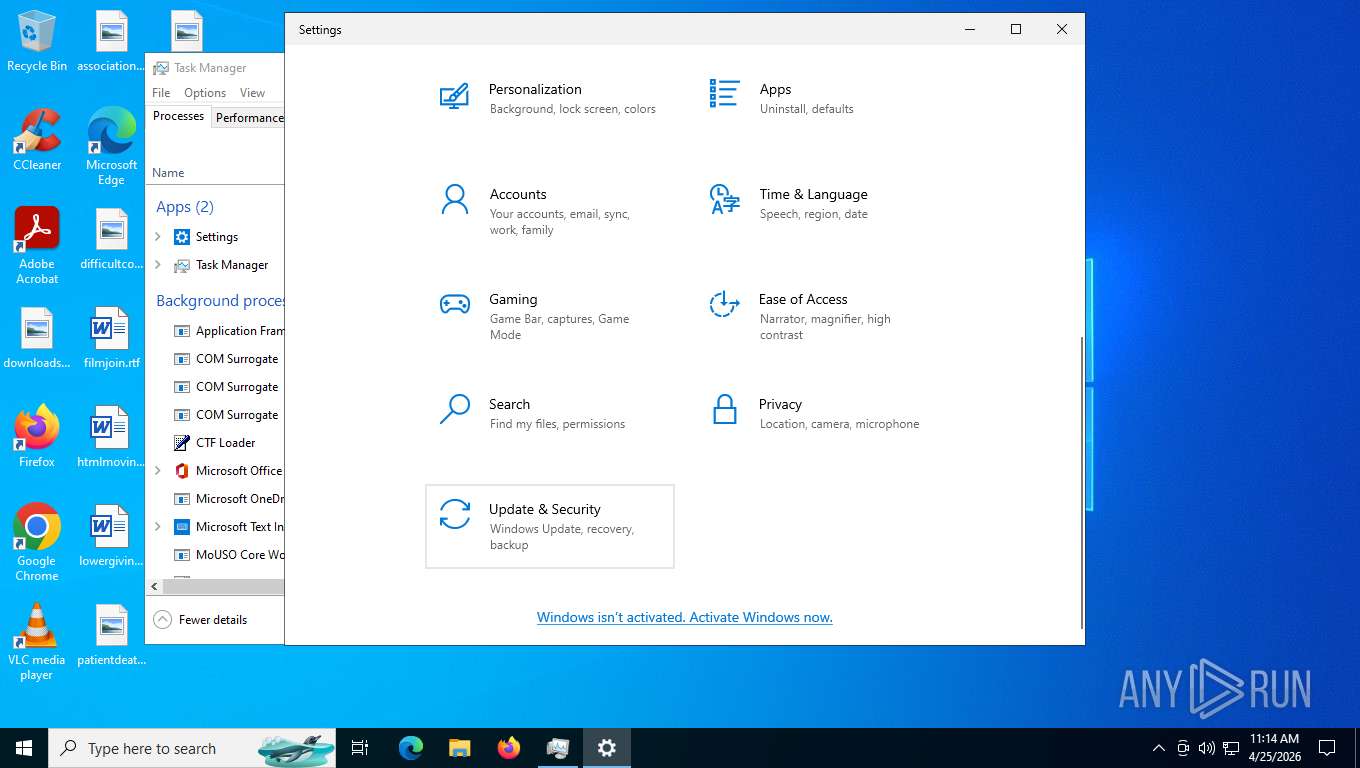Open Update & Security sync icon
1360x768 pixels.
pos(455,514)
